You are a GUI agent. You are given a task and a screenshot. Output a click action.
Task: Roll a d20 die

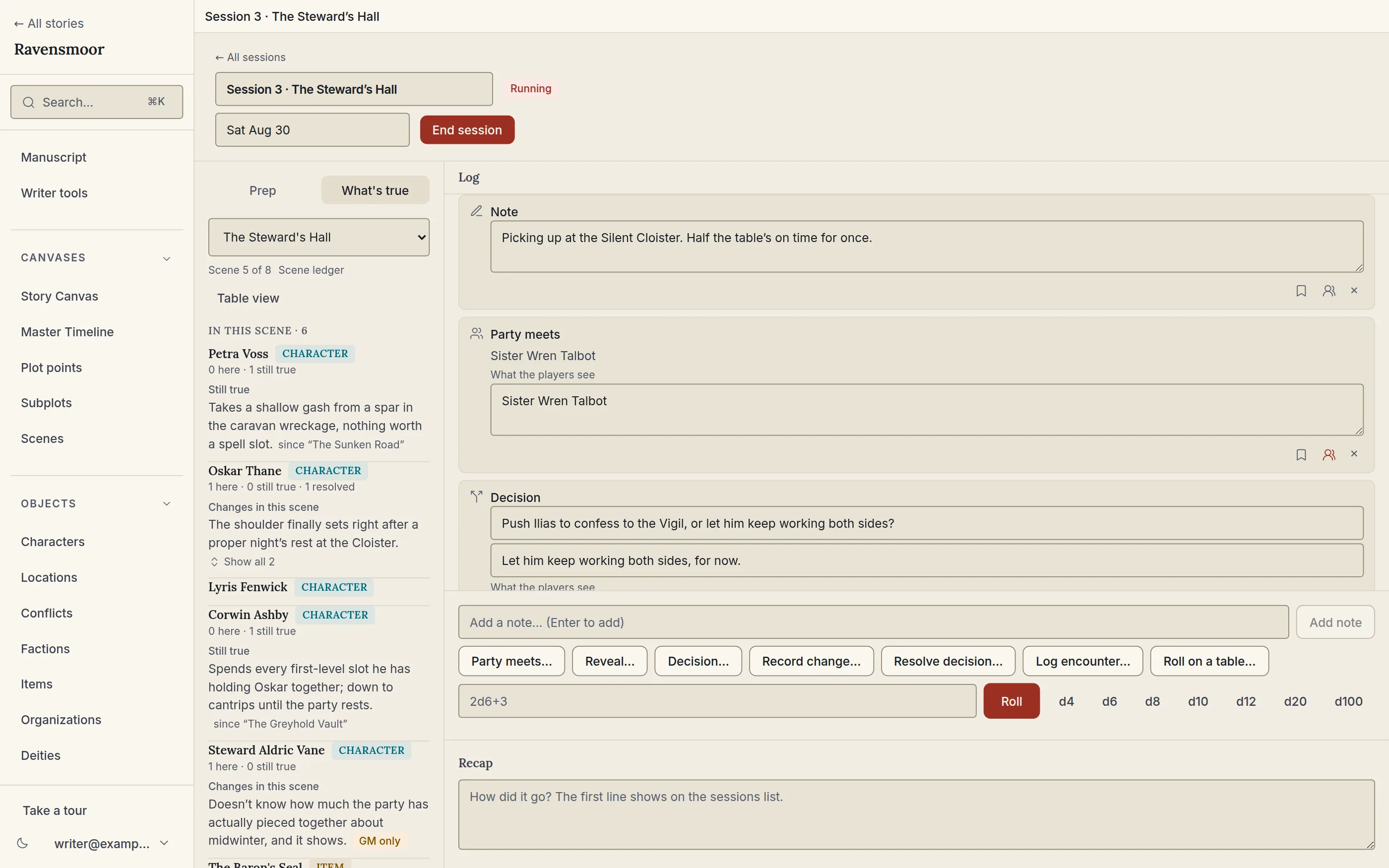click(1295, 701)
